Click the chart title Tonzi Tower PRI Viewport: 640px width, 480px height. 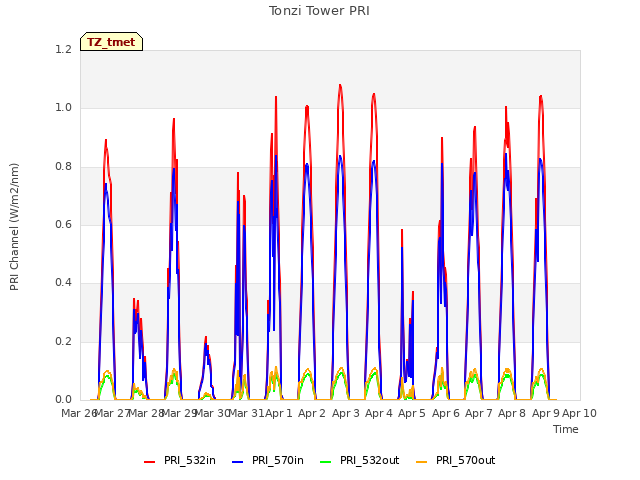[x=319, y=11]
